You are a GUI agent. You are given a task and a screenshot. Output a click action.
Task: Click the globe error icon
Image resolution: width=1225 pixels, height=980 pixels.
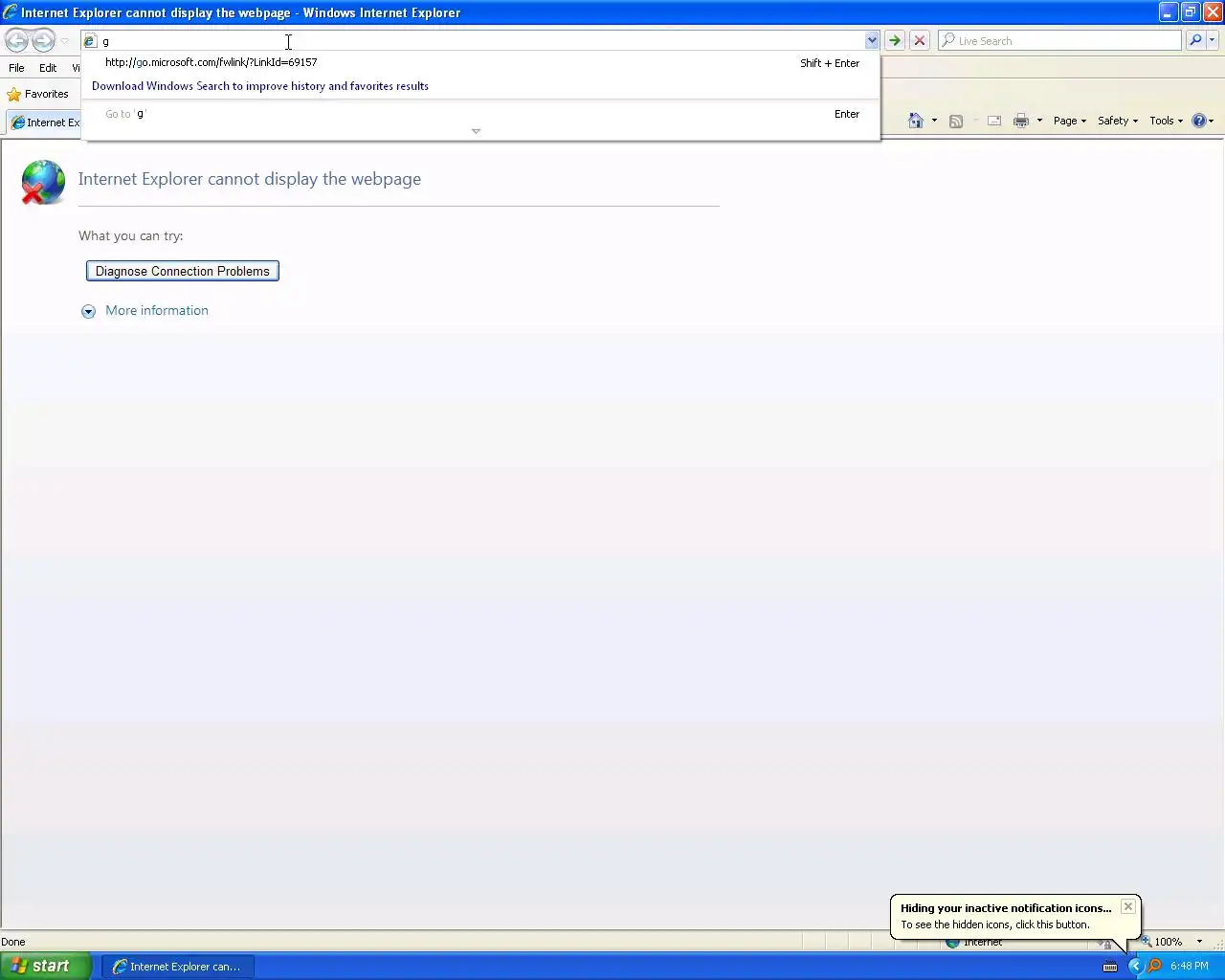(x=43, y=182)
